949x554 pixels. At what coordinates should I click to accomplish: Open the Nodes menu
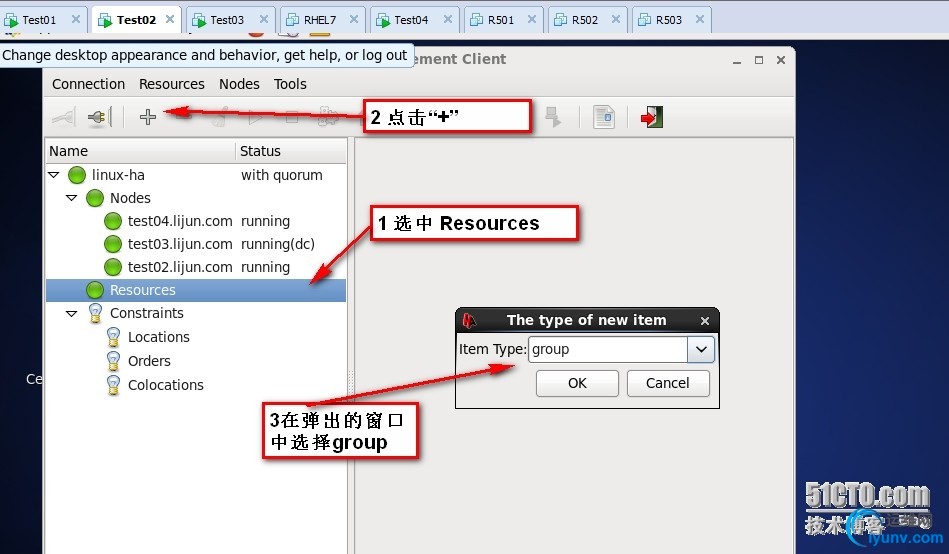[239, 84]
